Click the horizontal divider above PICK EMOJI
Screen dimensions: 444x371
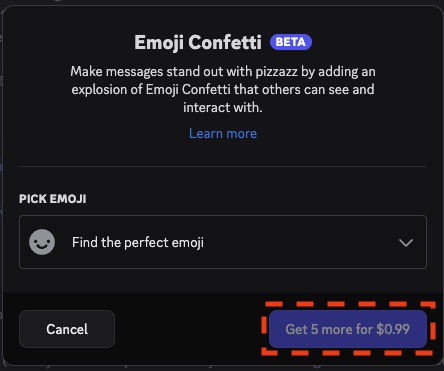(223, 166)
